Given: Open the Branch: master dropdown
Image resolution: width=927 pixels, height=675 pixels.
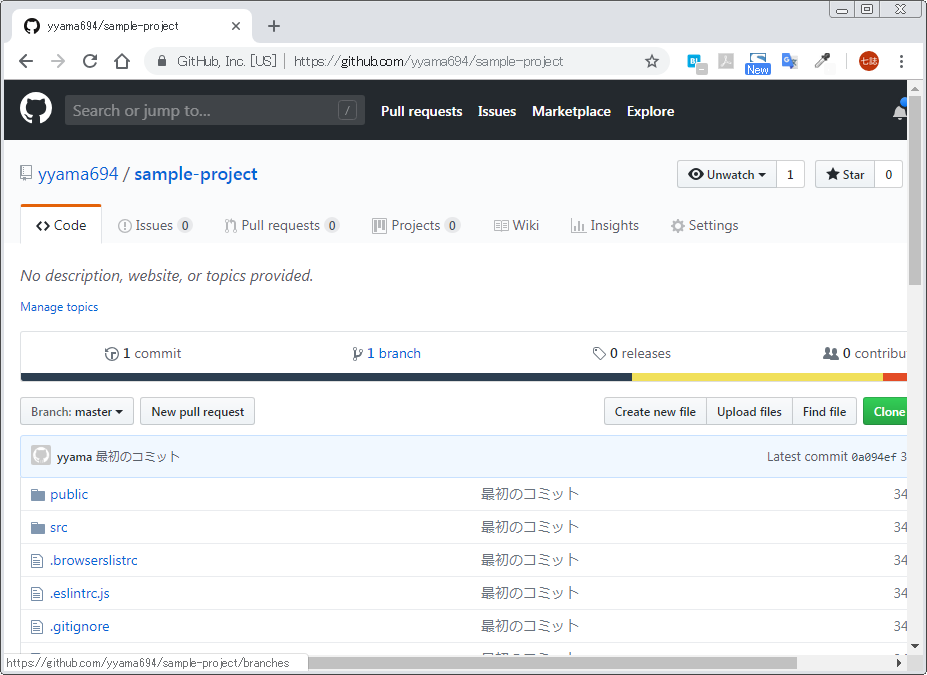Looking at the screenshot, I should tap(77, 411).
